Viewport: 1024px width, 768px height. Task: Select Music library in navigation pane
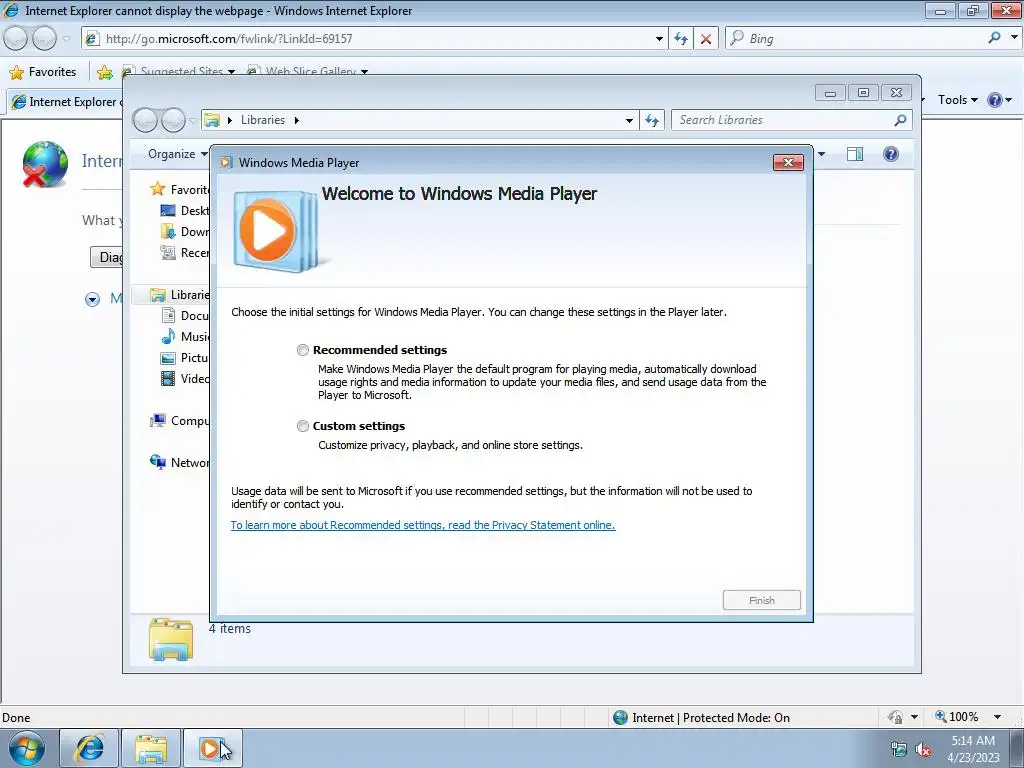coord(185,336)
